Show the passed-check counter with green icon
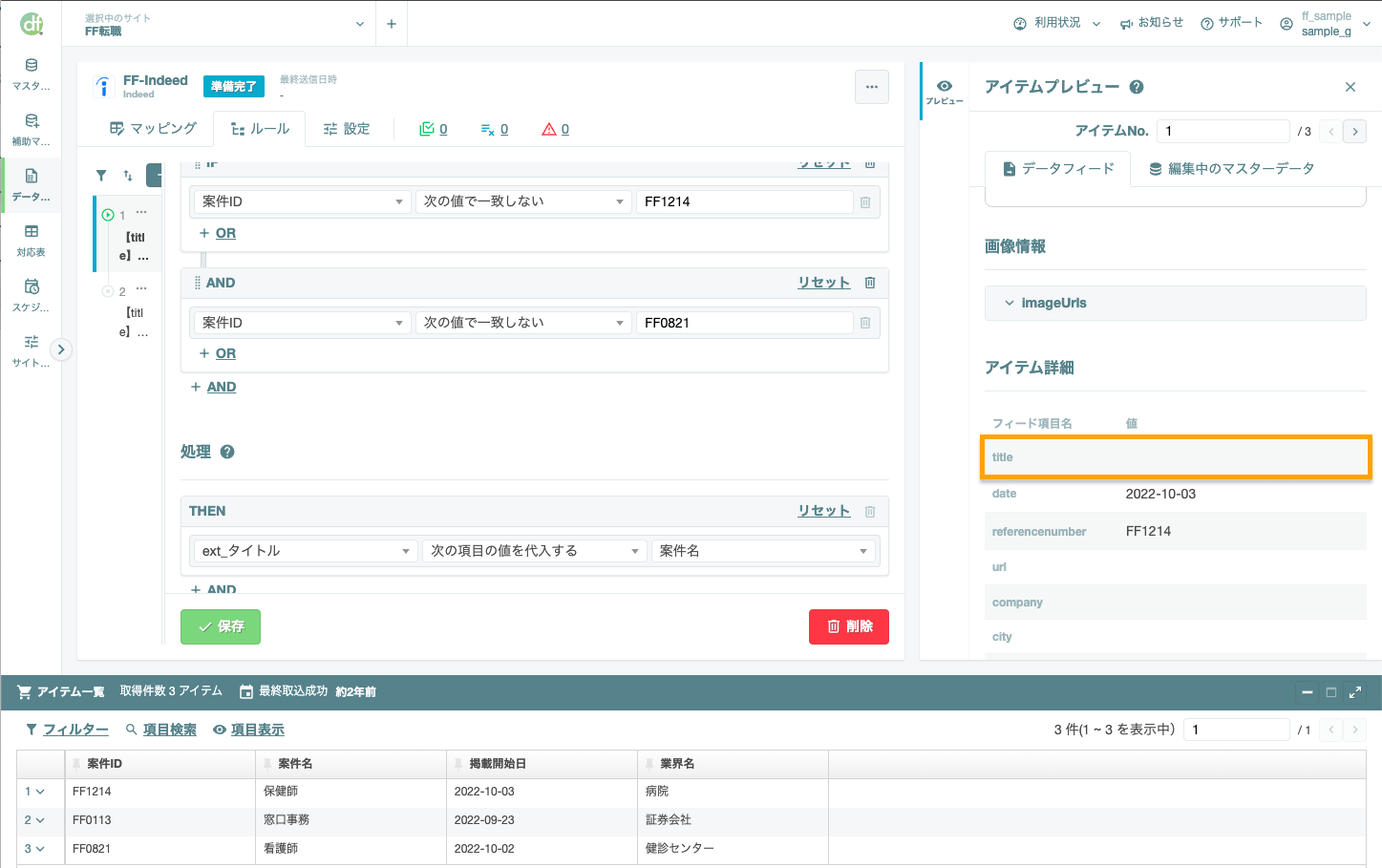 pyautogui.click(x=434, y=129)
